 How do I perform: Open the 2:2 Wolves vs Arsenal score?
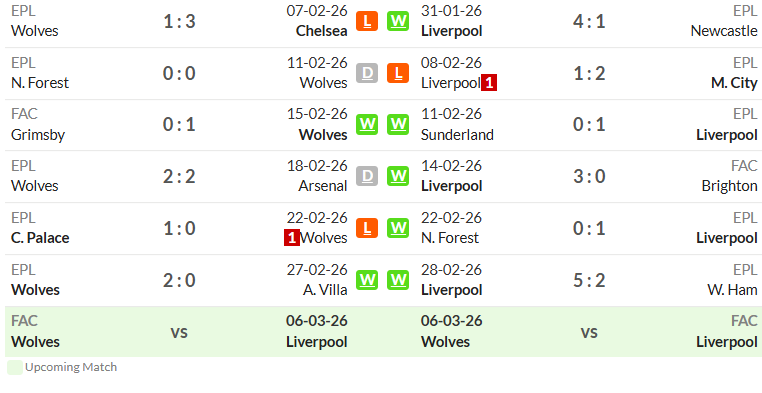point(179,176)
